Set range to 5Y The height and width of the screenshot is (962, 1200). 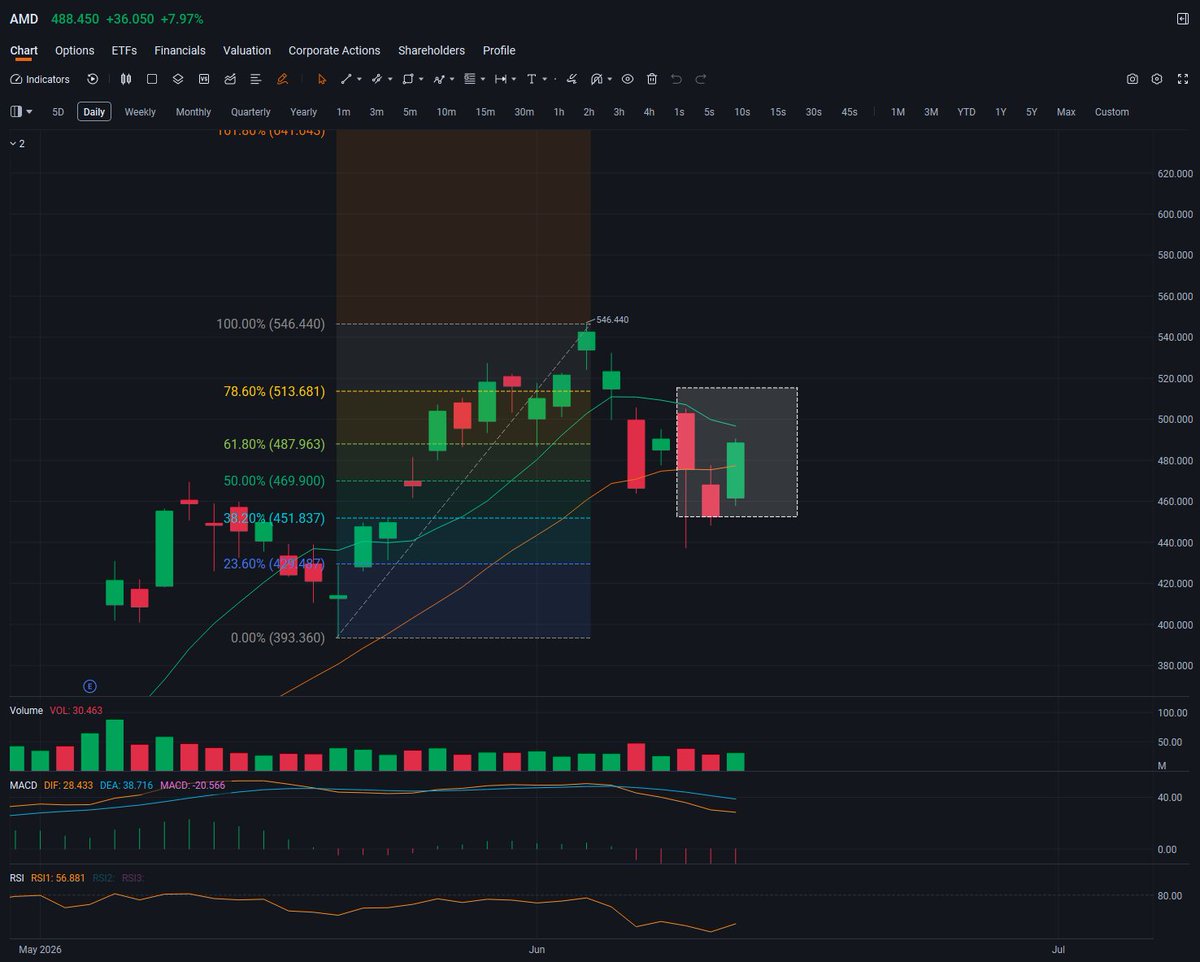1031,112
